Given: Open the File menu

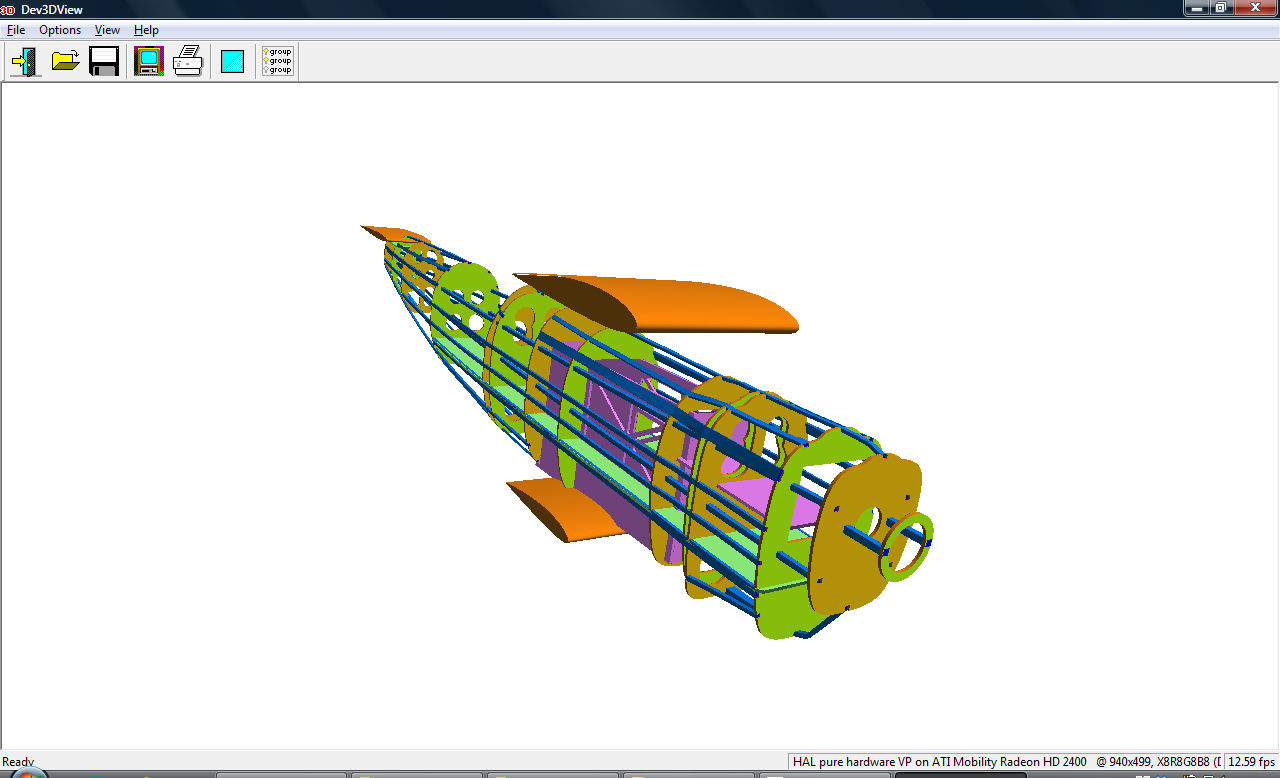Looking at the screenshot, I should click(16, 30).
